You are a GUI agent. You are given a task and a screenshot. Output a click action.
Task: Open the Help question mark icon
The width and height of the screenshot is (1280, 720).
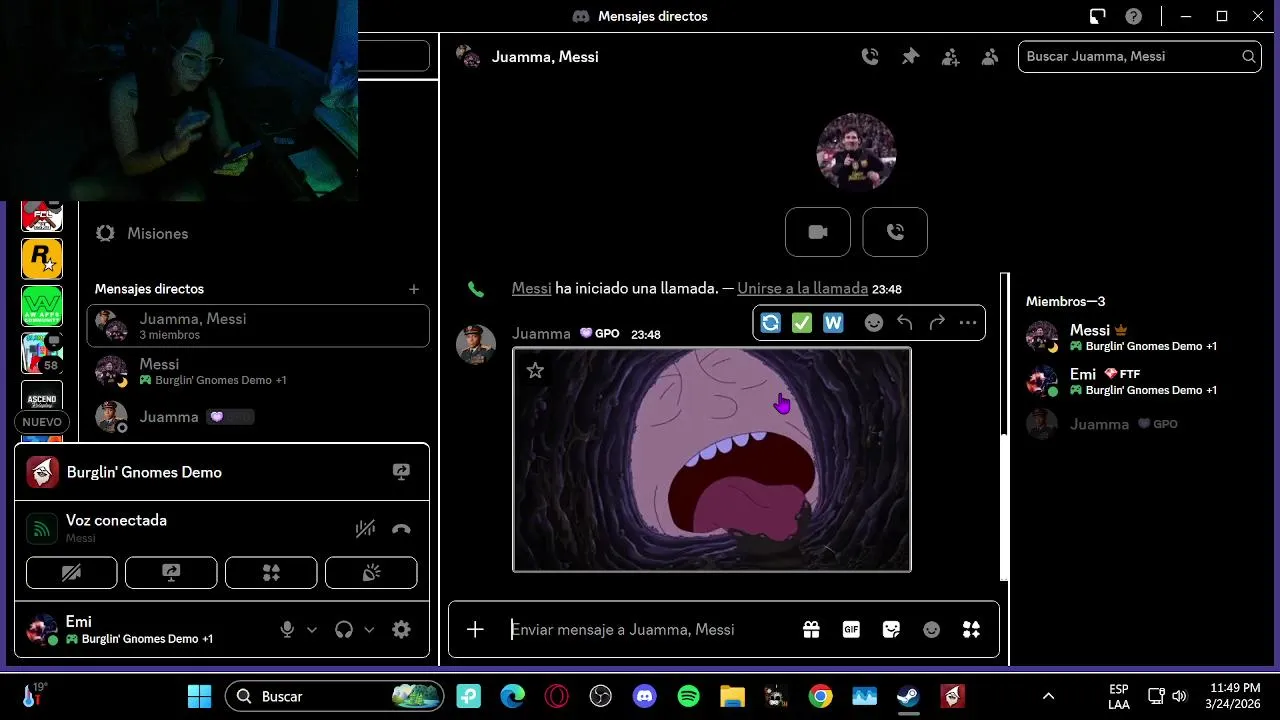1133,16
